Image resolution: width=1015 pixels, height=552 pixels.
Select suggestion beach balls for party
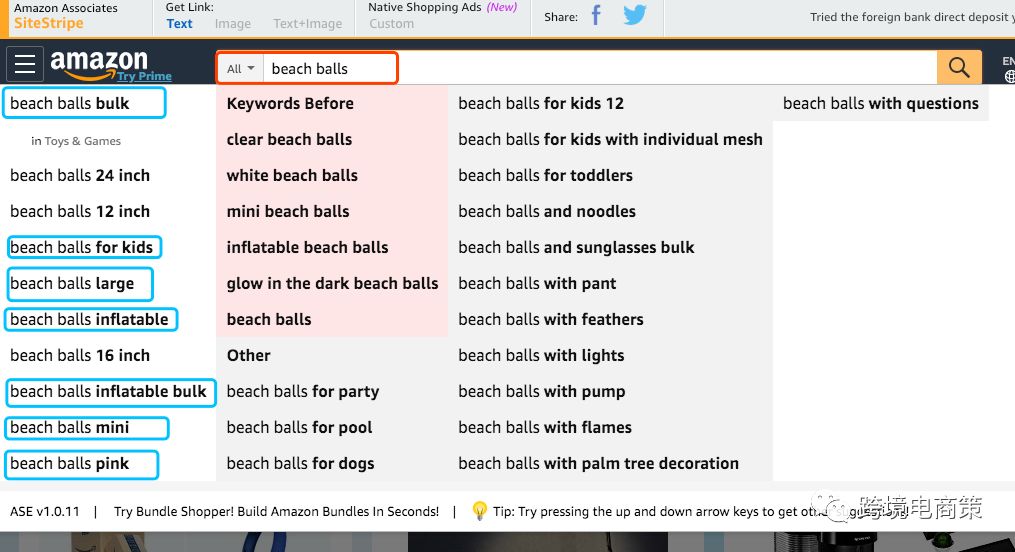[303, 392]
